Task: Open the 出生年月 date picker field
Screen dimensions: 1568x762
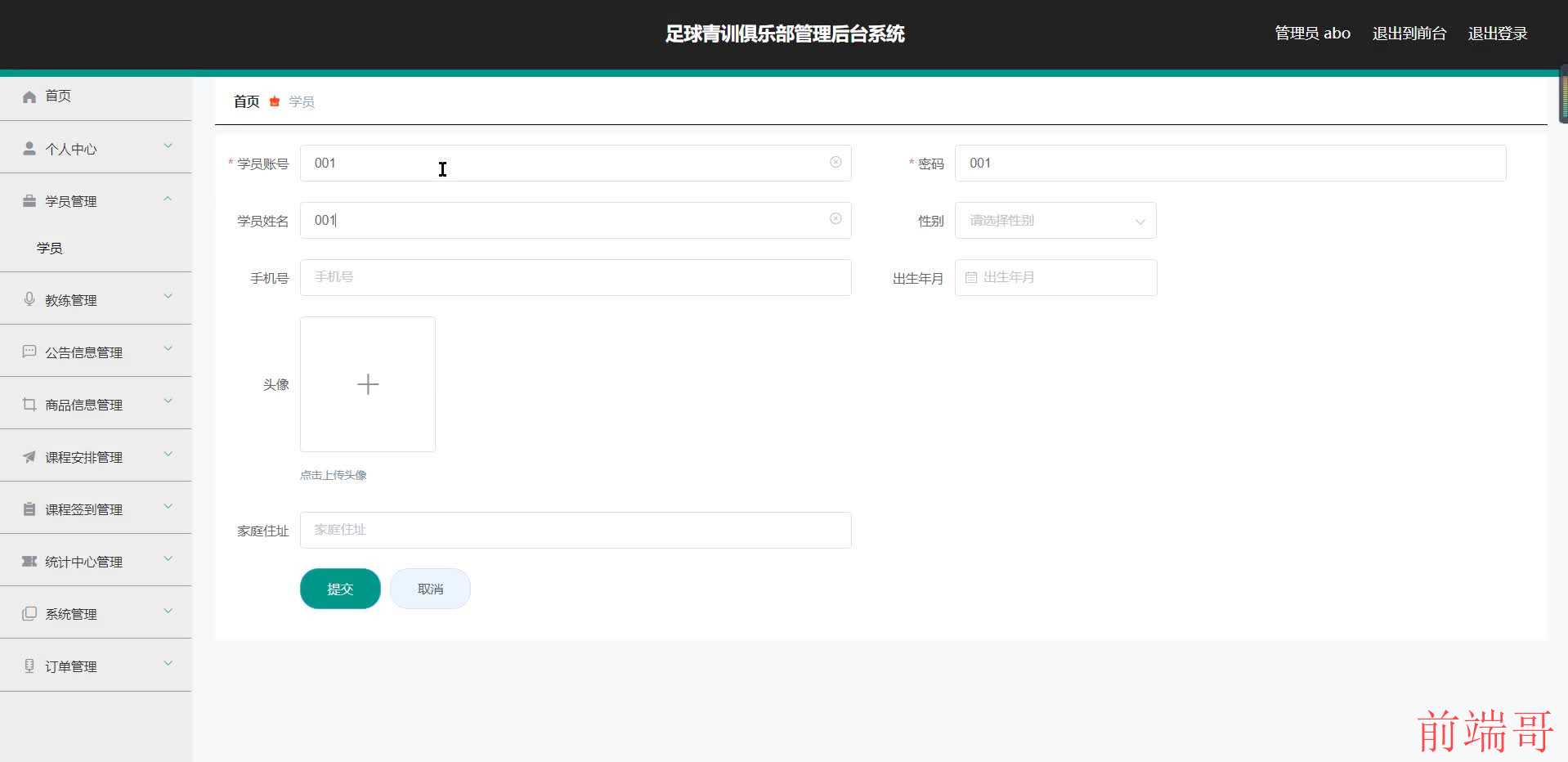Action: pyautogui.click(x=1055, y=277)
